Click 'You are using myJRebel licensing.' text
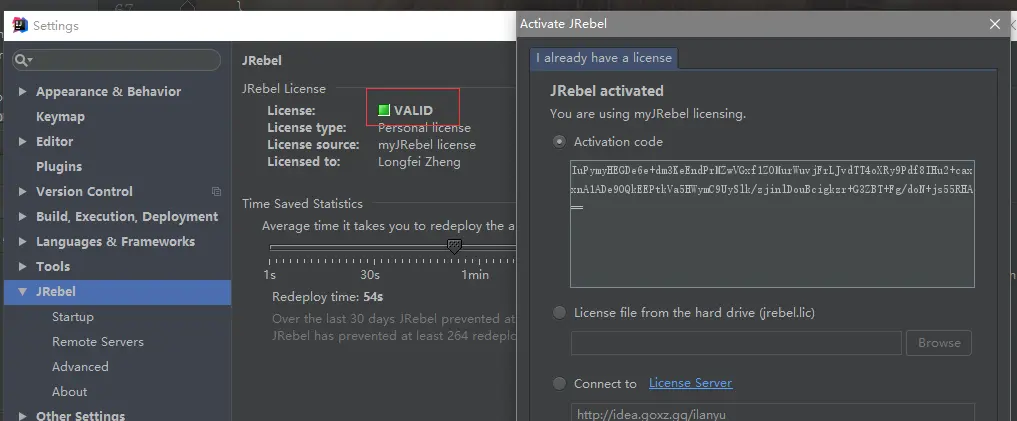Image resolution: width=1017 pixels, height=421 pixels. tap(648, 114)
